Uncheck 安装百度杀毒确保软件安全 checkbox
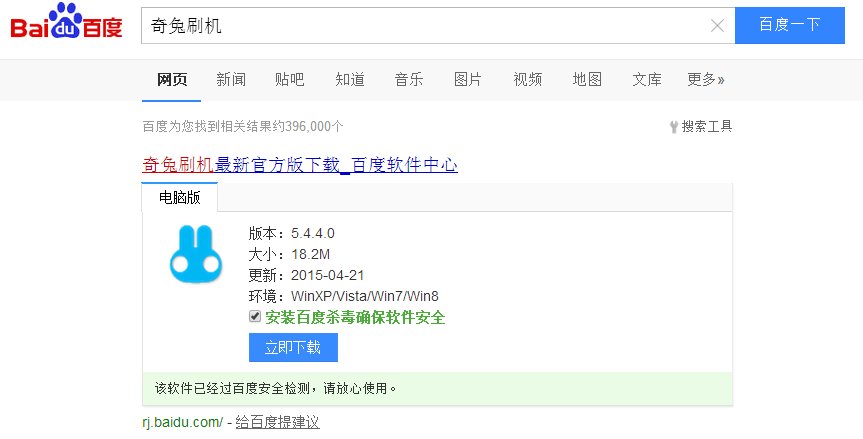The height and width of the screenshot is (439, 863). click(x=255, y=316)
